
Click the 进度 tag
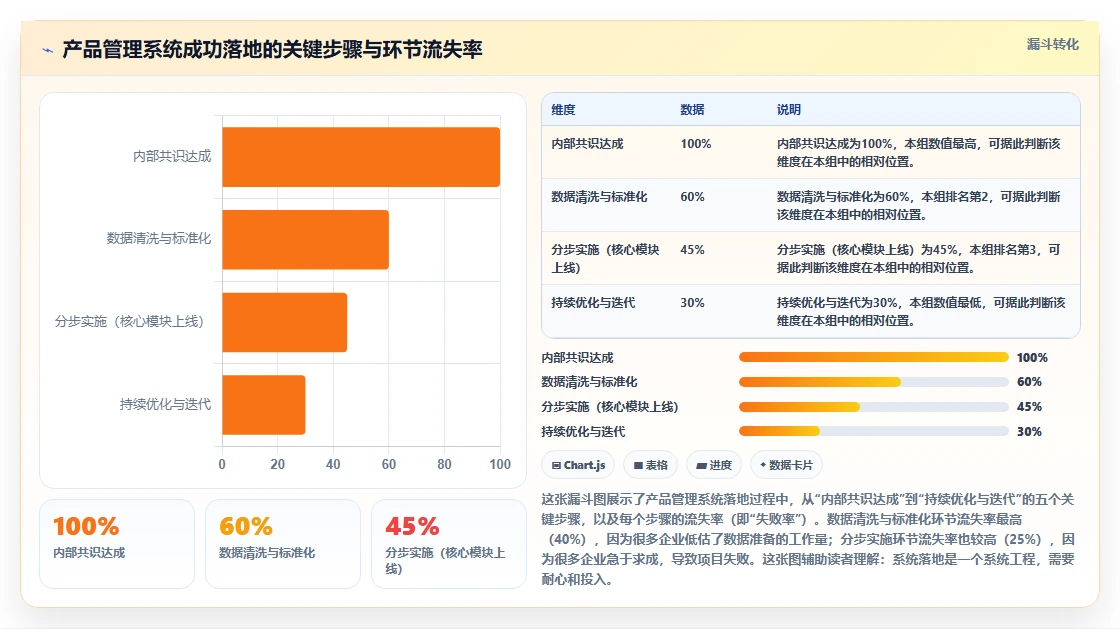point(714,465)
